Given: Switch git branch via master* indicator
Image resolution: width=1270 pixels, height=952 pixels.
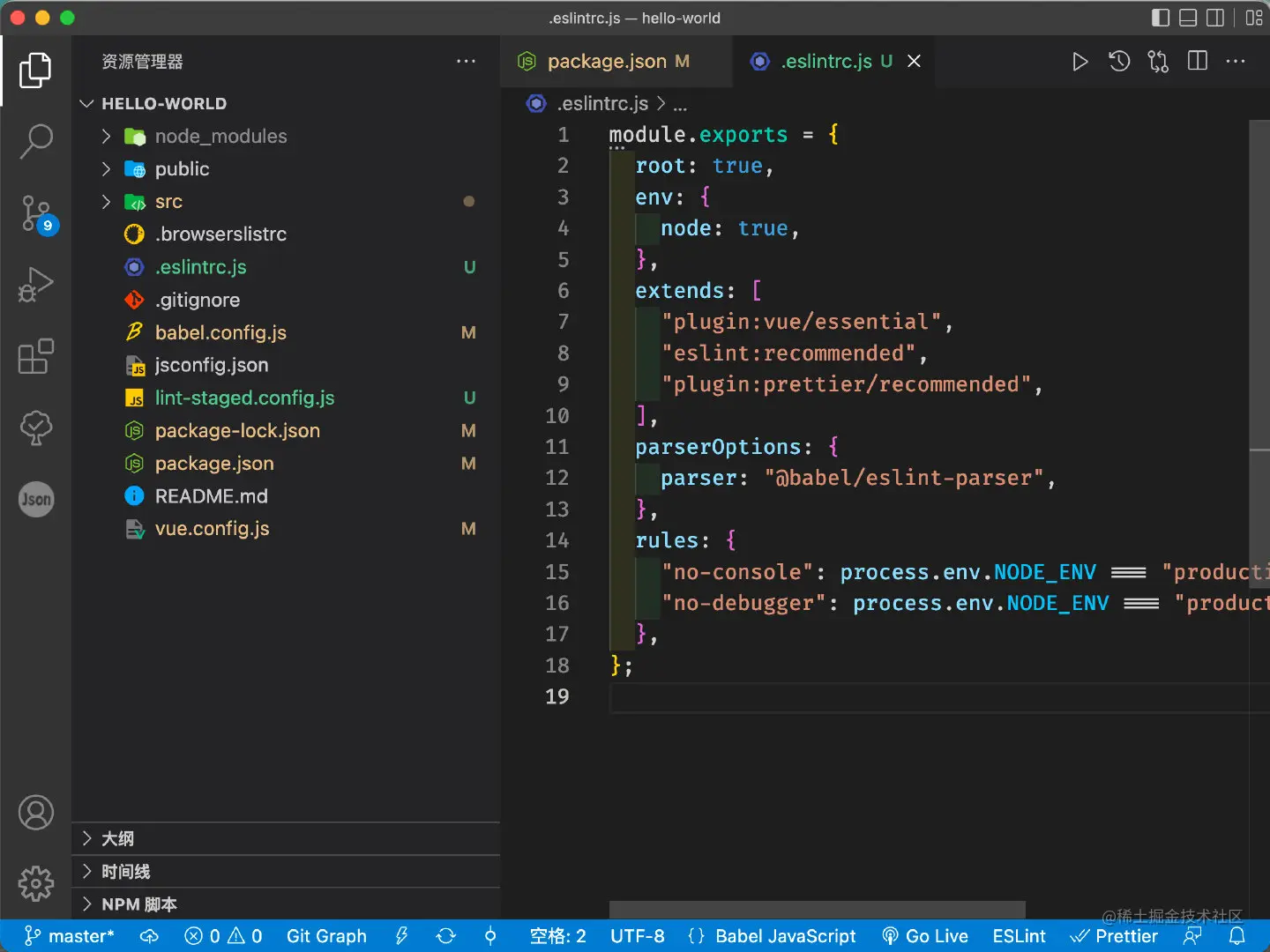Looking at the screenshot, I should click(70, 936).
